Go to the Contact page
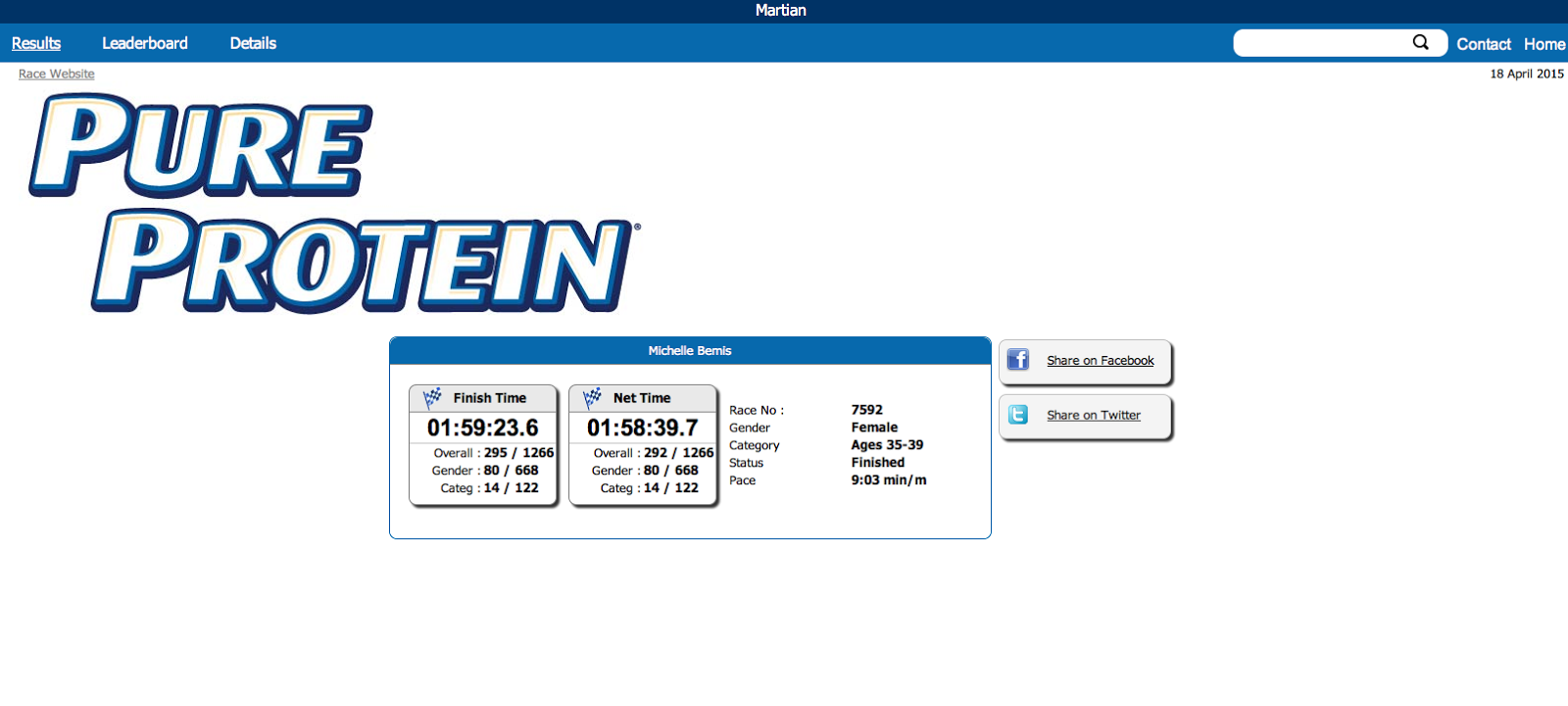Screen dimensions: 1568x706 (1484, 44)
